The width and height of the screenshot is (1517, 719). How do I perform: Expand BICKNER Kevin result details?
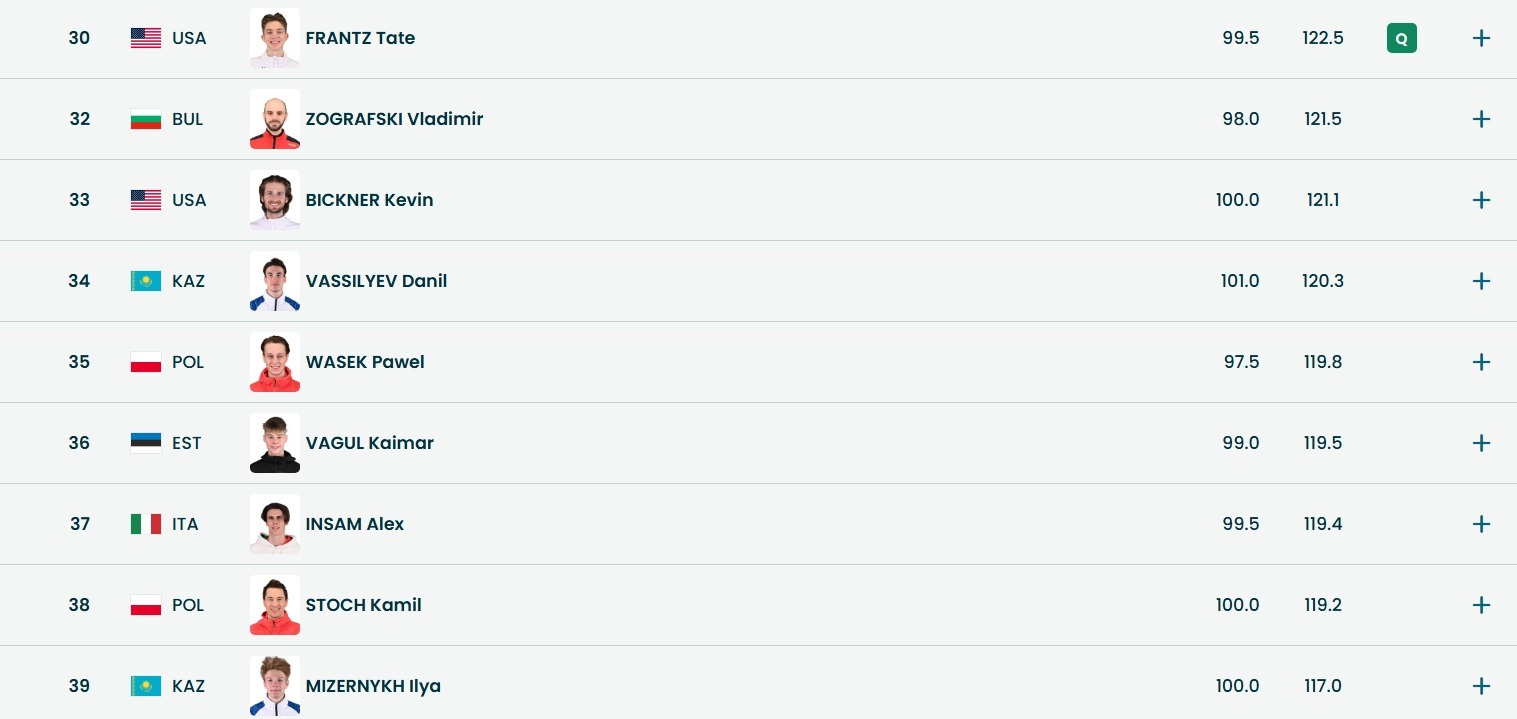tap(1481, 200)
